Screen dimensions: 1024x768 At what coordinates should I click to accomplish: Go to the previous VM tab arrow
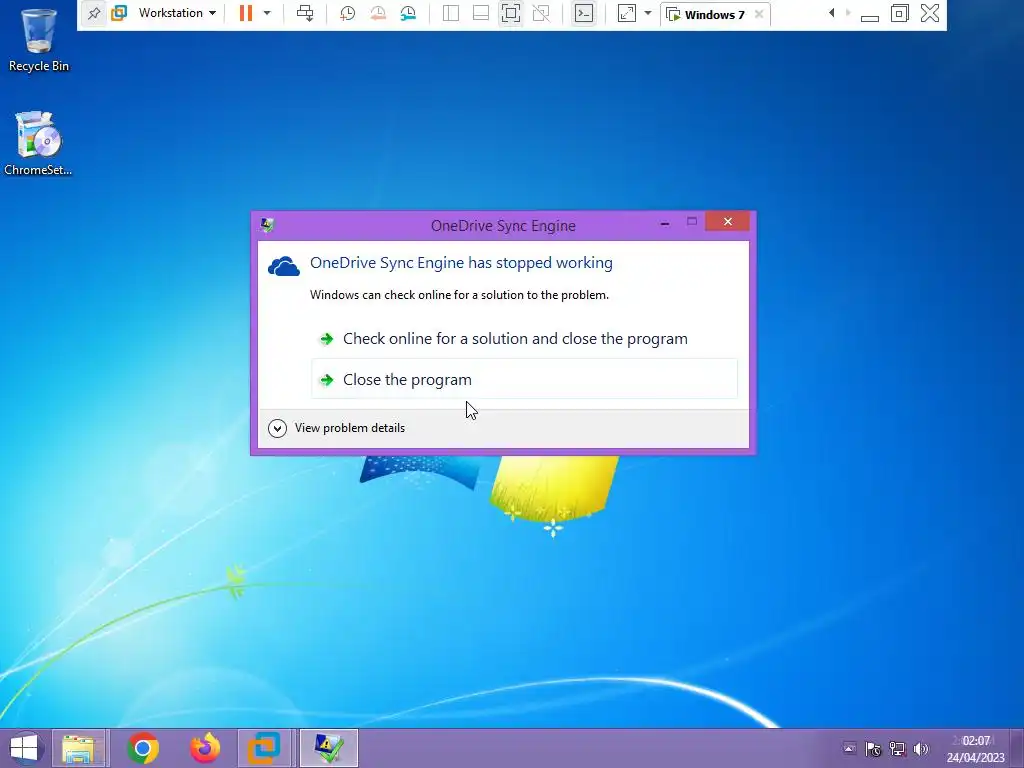[x=831, y=13]
